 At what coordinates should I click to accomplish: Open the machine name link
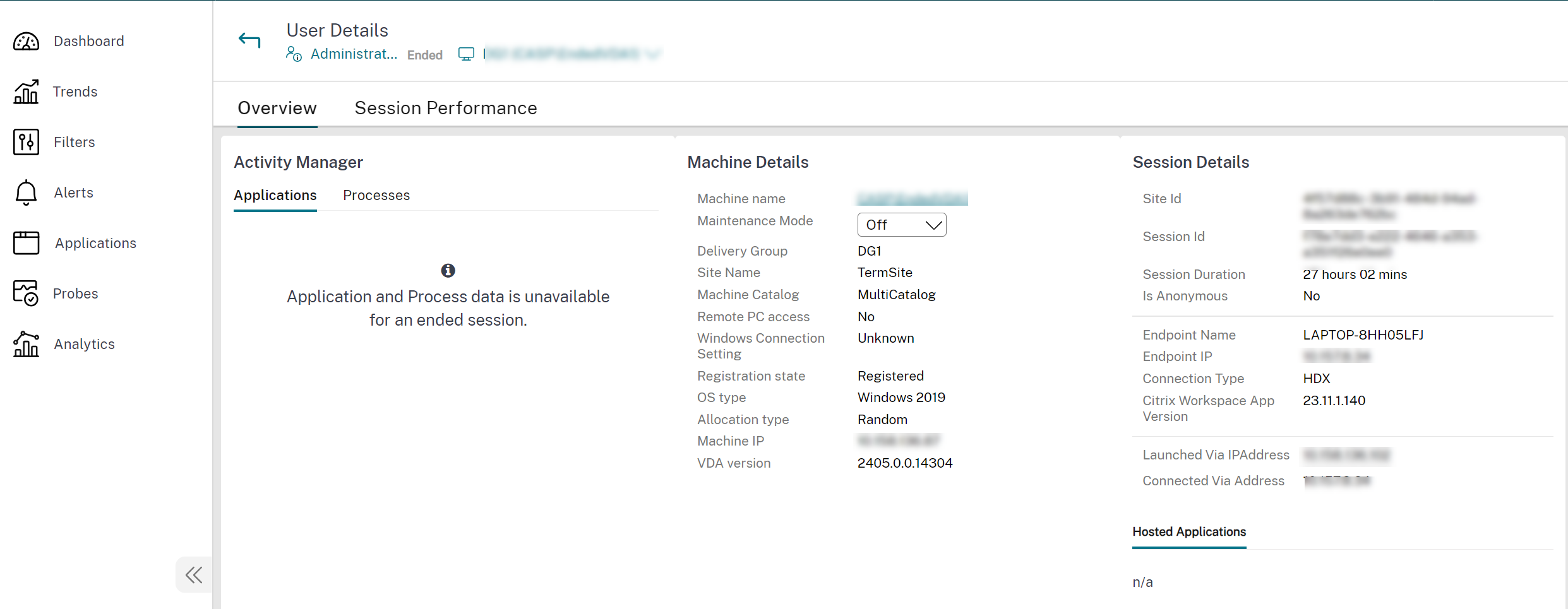(911, 198)
